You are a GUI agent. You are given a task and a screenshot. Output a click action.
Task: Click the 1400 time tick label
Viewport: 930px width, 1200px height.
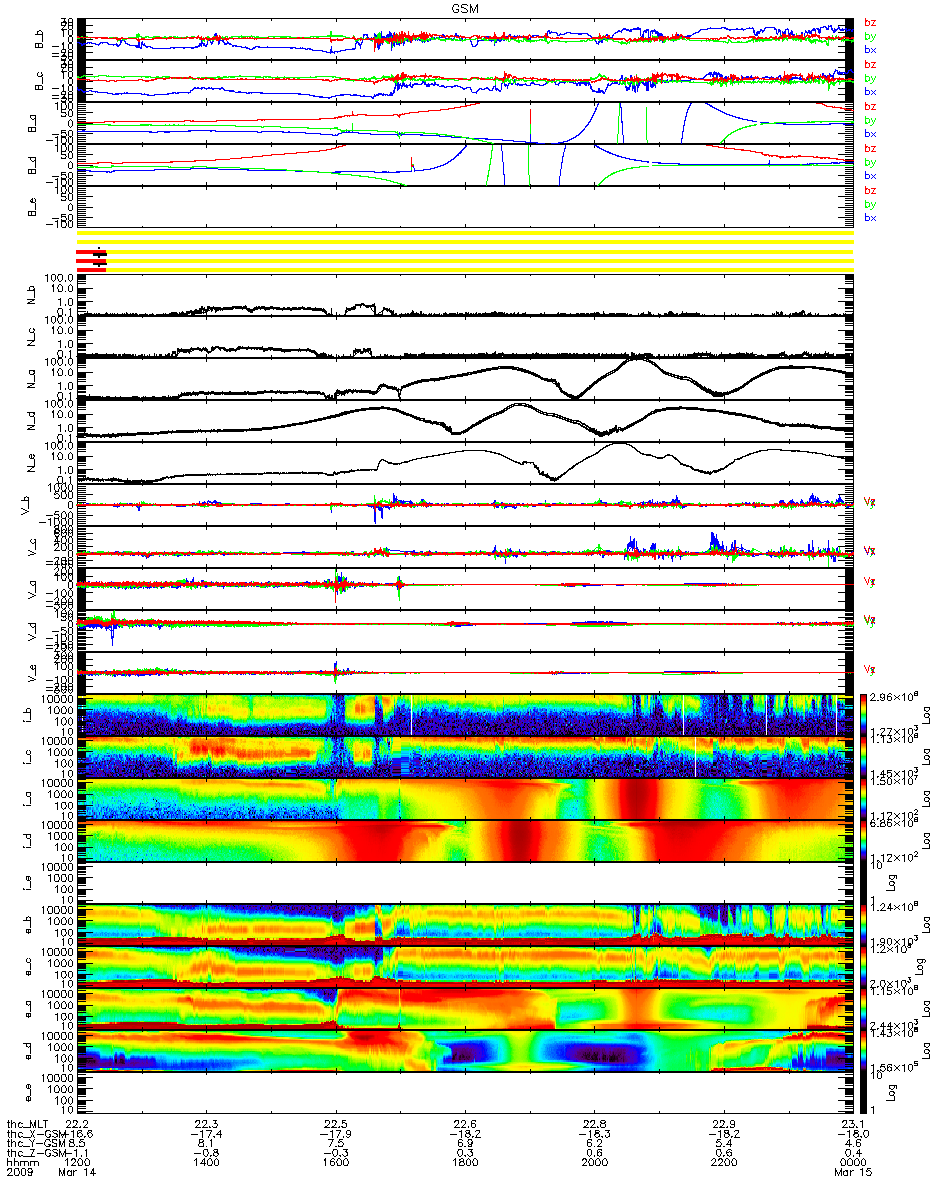pos(207,1164)
